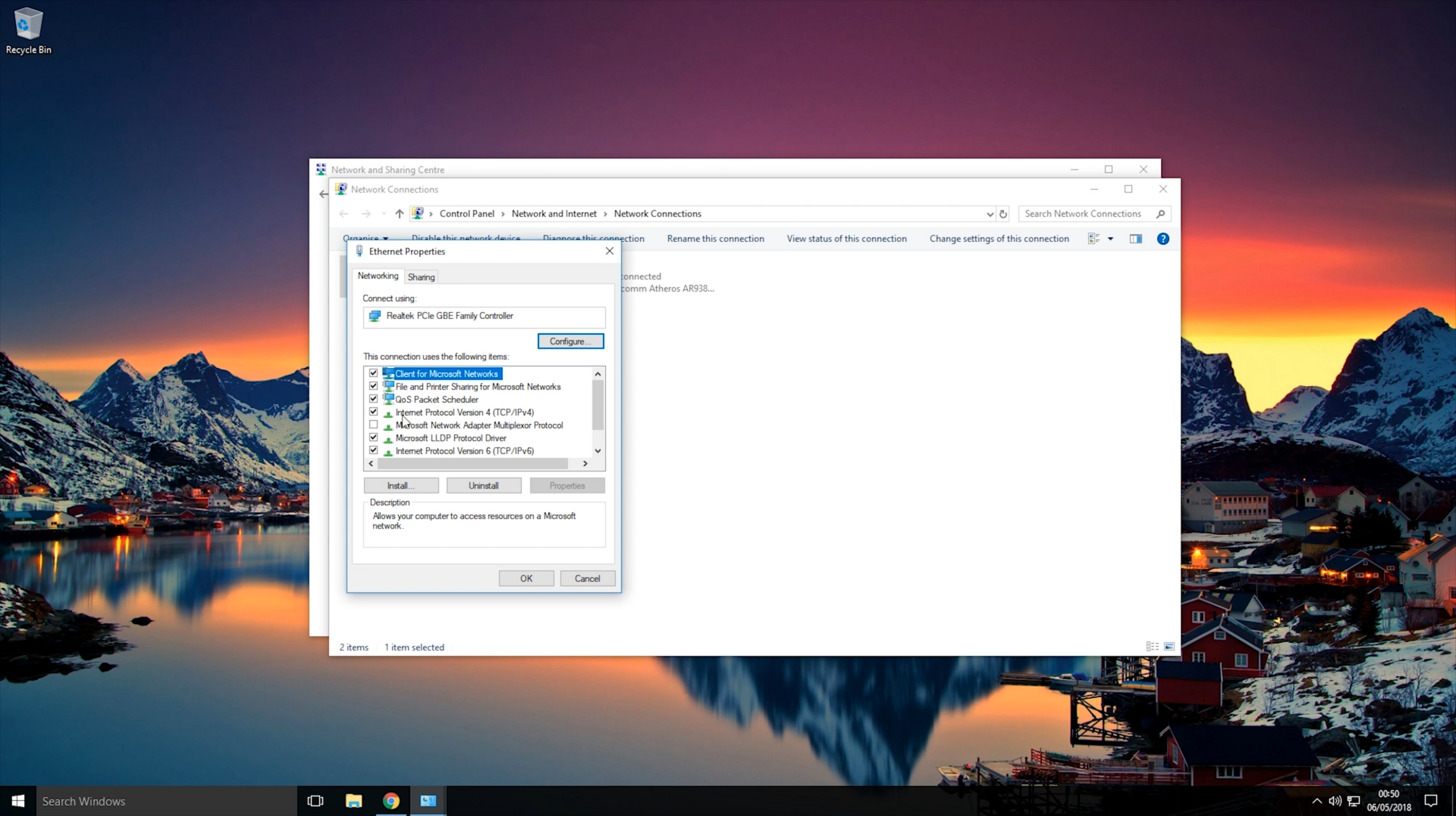
Task: Click the items list scroll down arrow
Action: [x=598, y=451]
